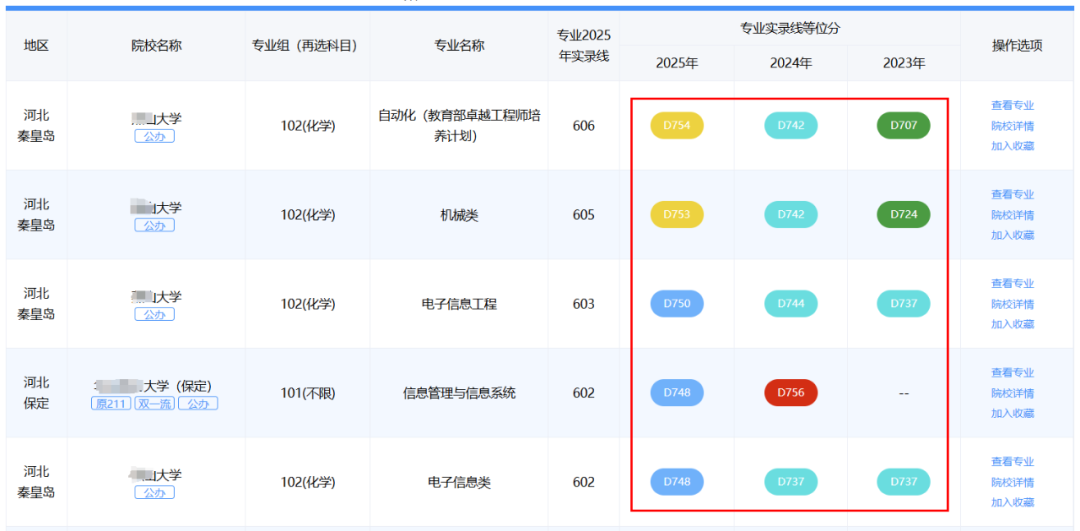Click the D742 badge in the 机械类 row

(791, 214)
